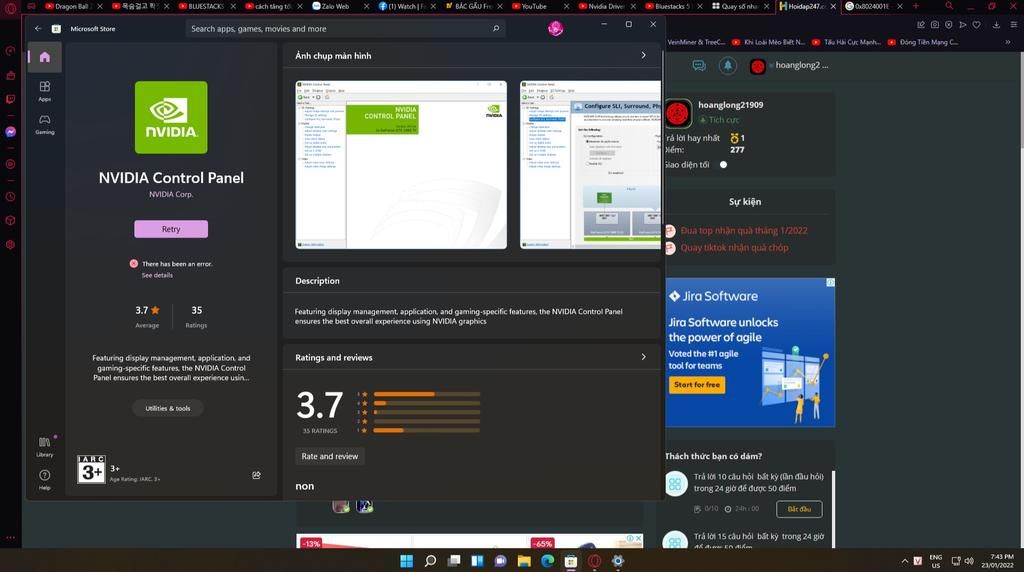
Task: Click 'Start for free' in Jira ad
Action: coord(697,385)
